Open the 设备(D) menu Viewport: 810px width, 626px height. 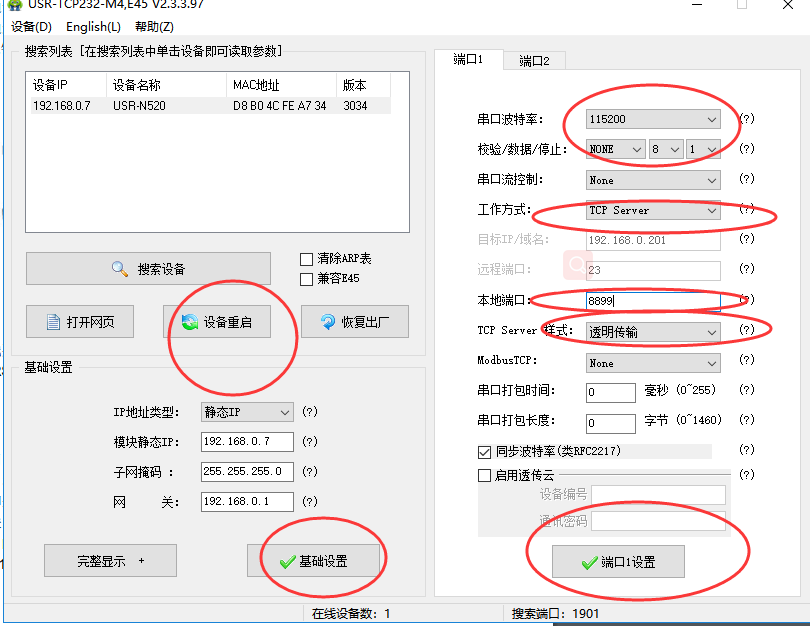[31, 27]
